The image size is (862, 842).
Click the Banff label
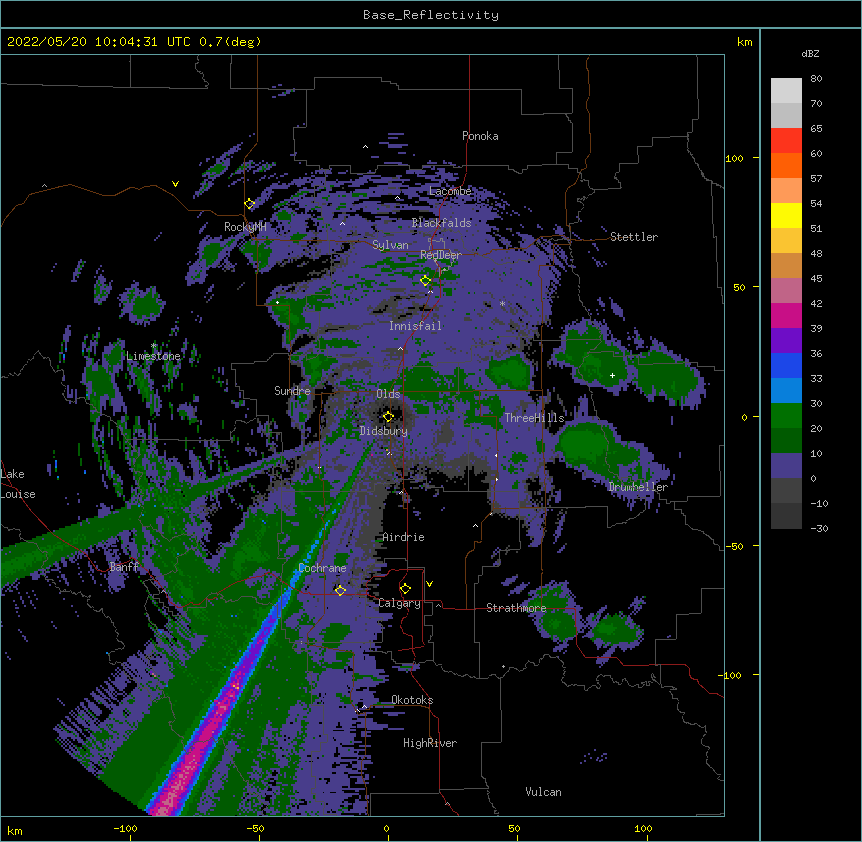click(x=124, y=567)
